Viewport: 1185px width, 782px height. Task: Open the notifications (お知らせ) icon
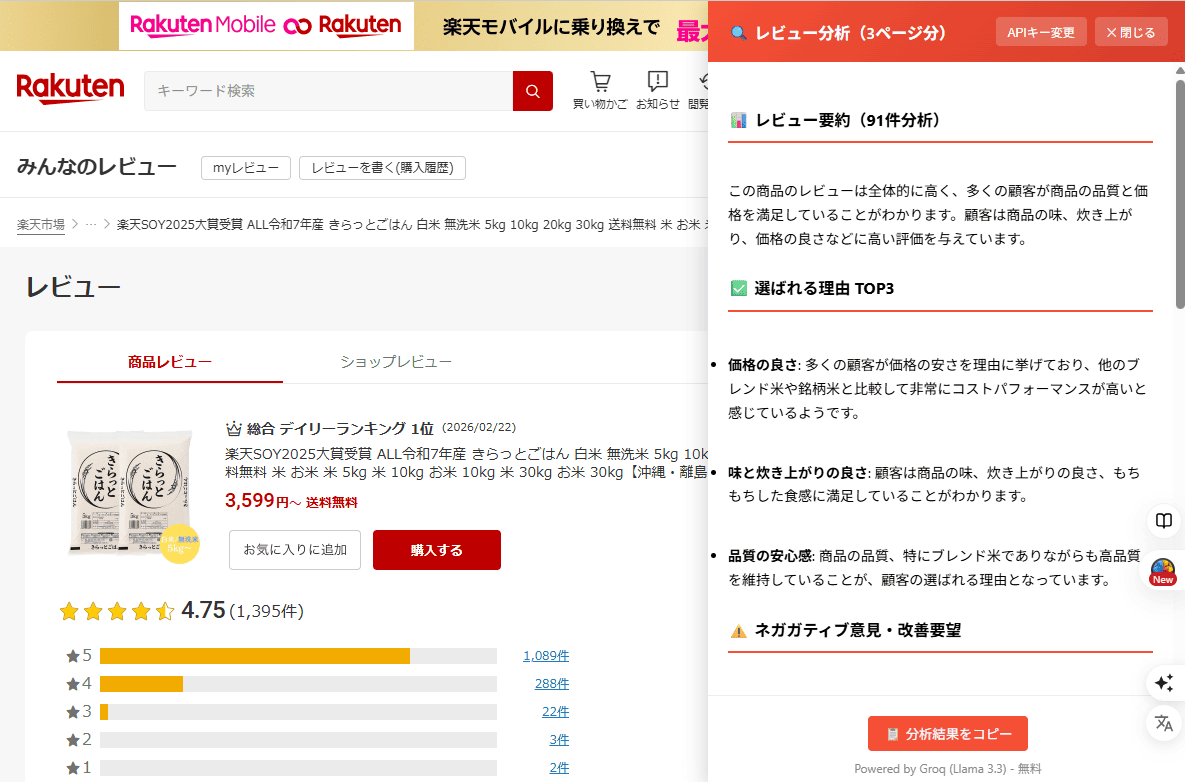tap(657, 89)
